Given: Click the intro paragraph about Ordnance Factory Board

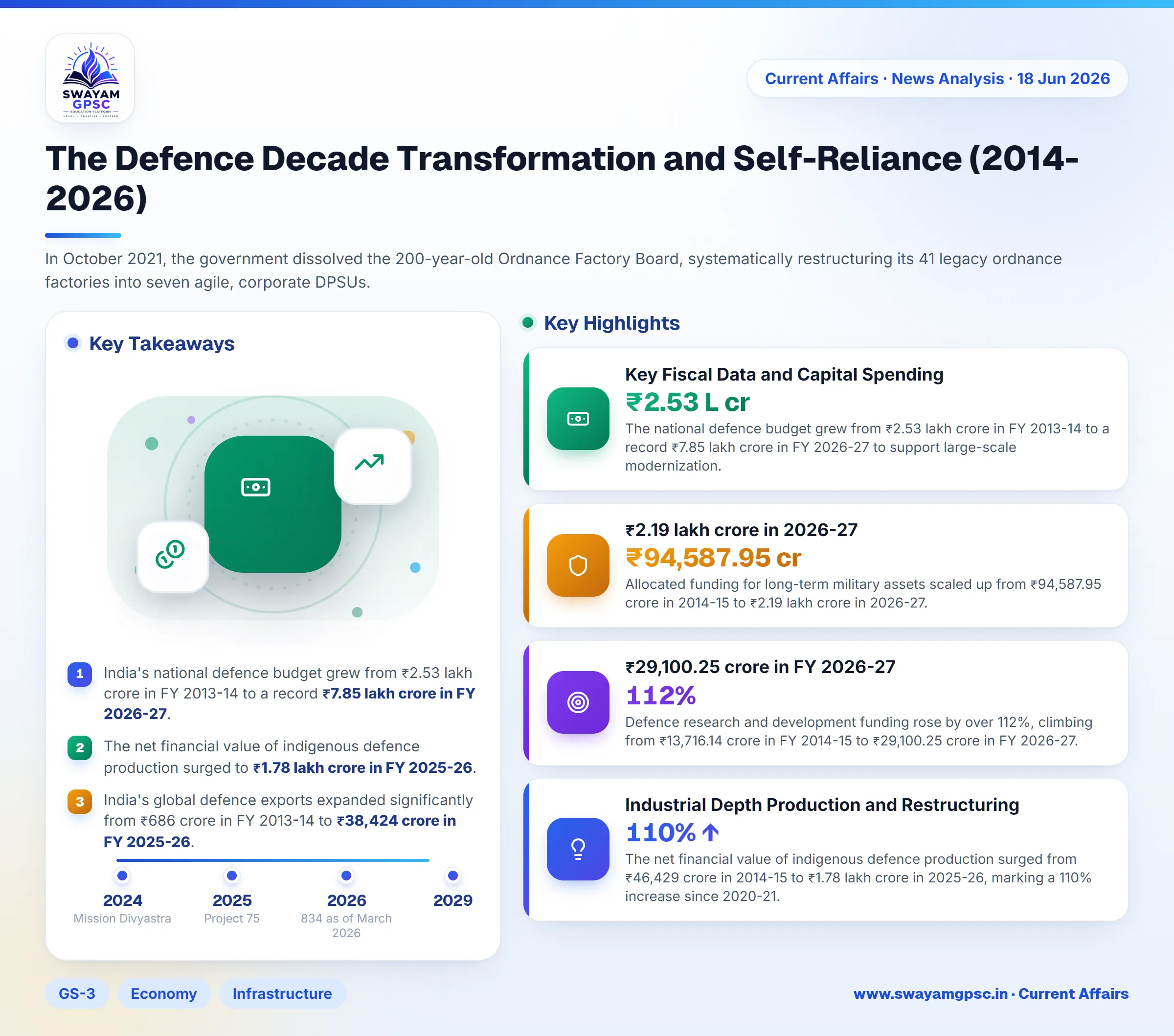Looking at the screenshot, I should click(553, 270).
